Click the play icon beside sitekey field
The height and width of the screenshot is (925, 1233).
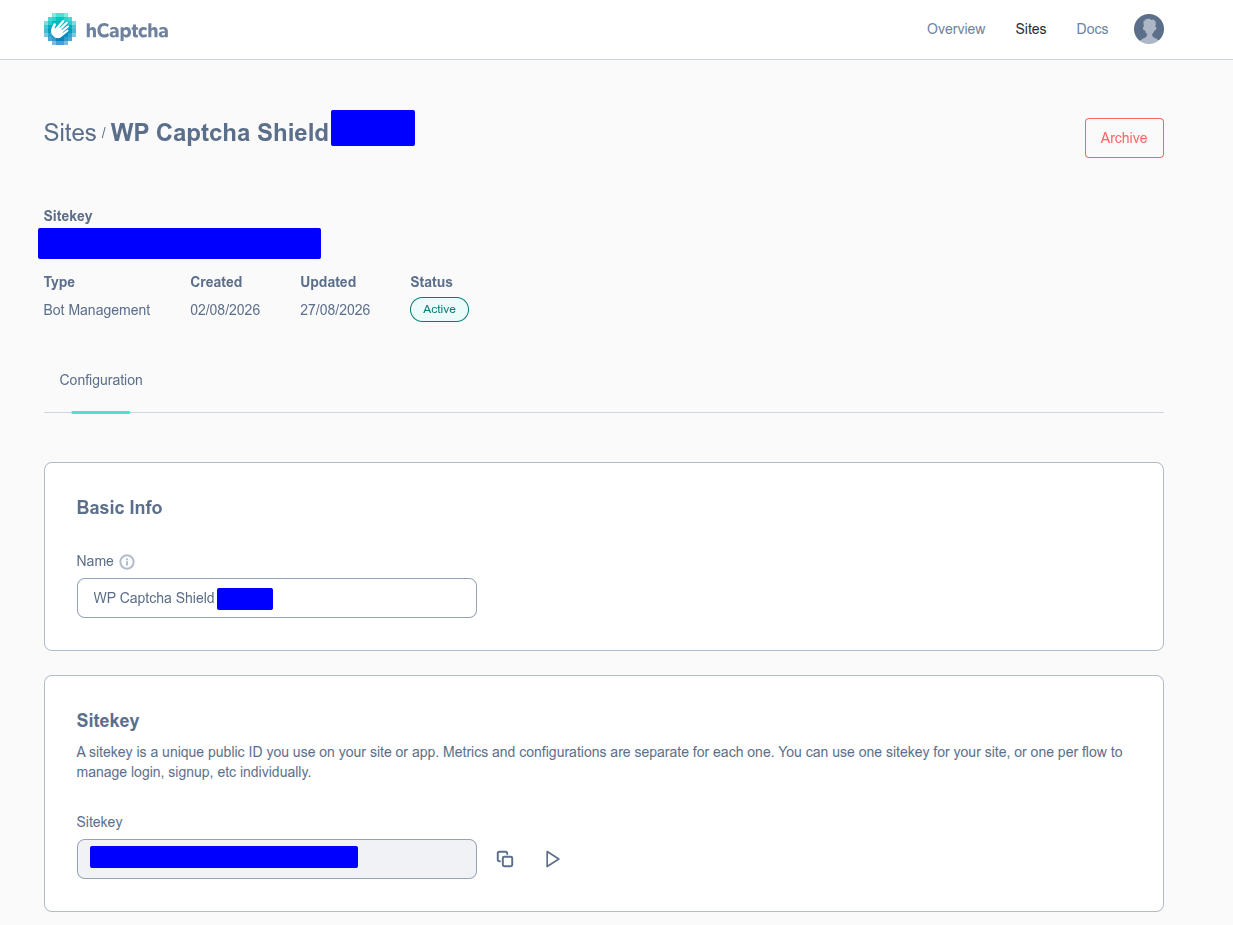click(552, 859)
